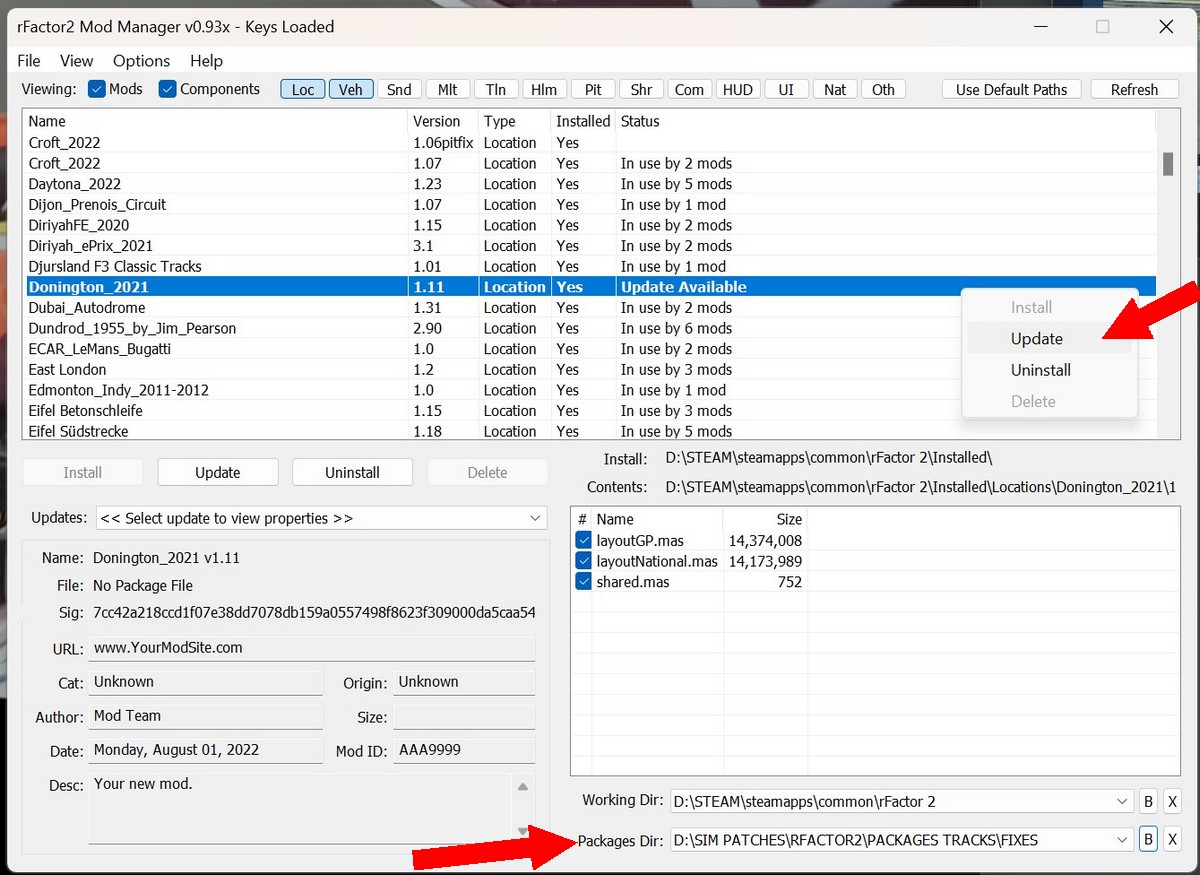This screenshot has width=1200, height=875.
Task: Select the DiriyahFE_2020 row
Action: [x=590, y=225]
